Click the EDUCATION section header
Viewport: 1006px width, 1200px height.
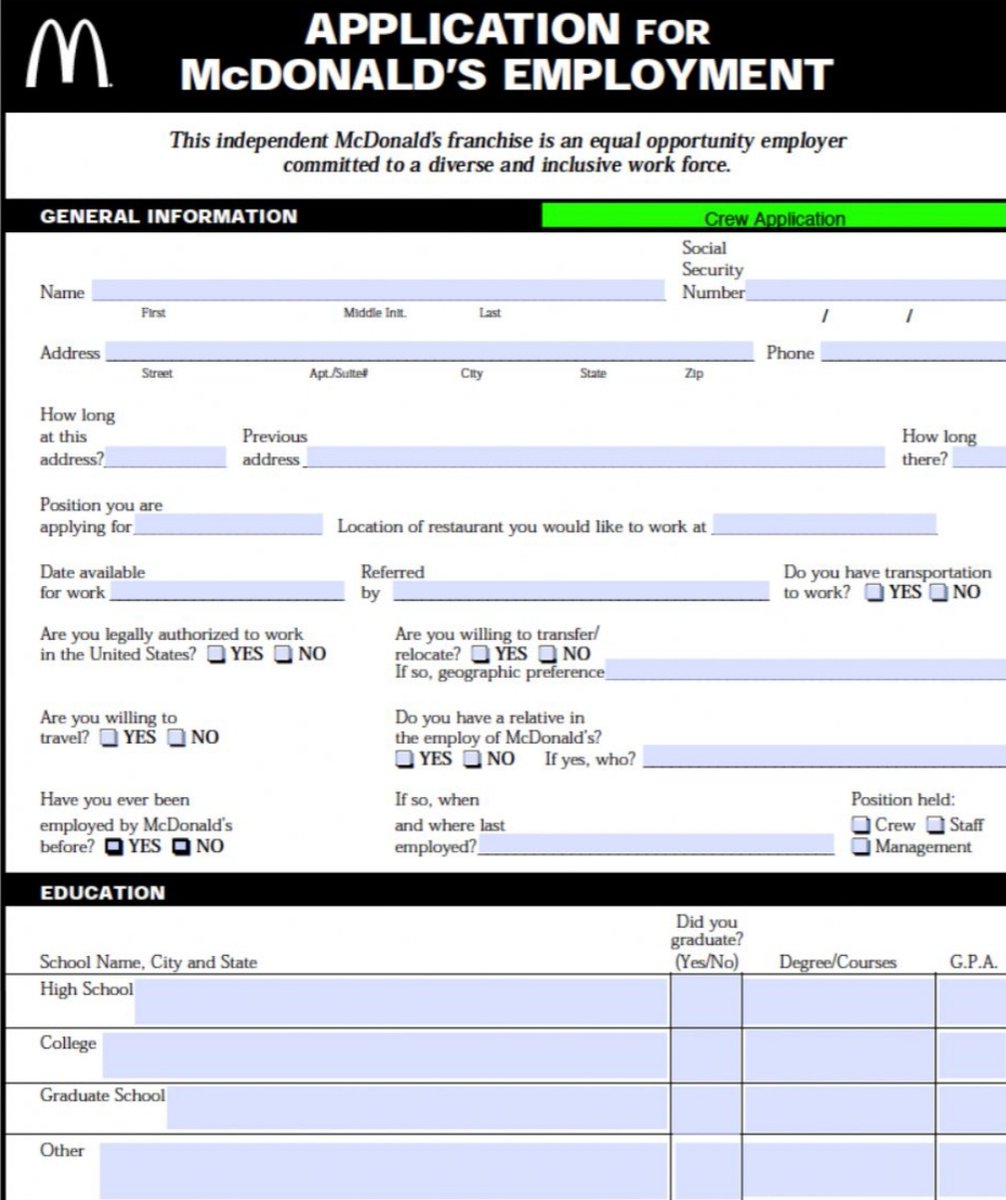coord(103,892)
